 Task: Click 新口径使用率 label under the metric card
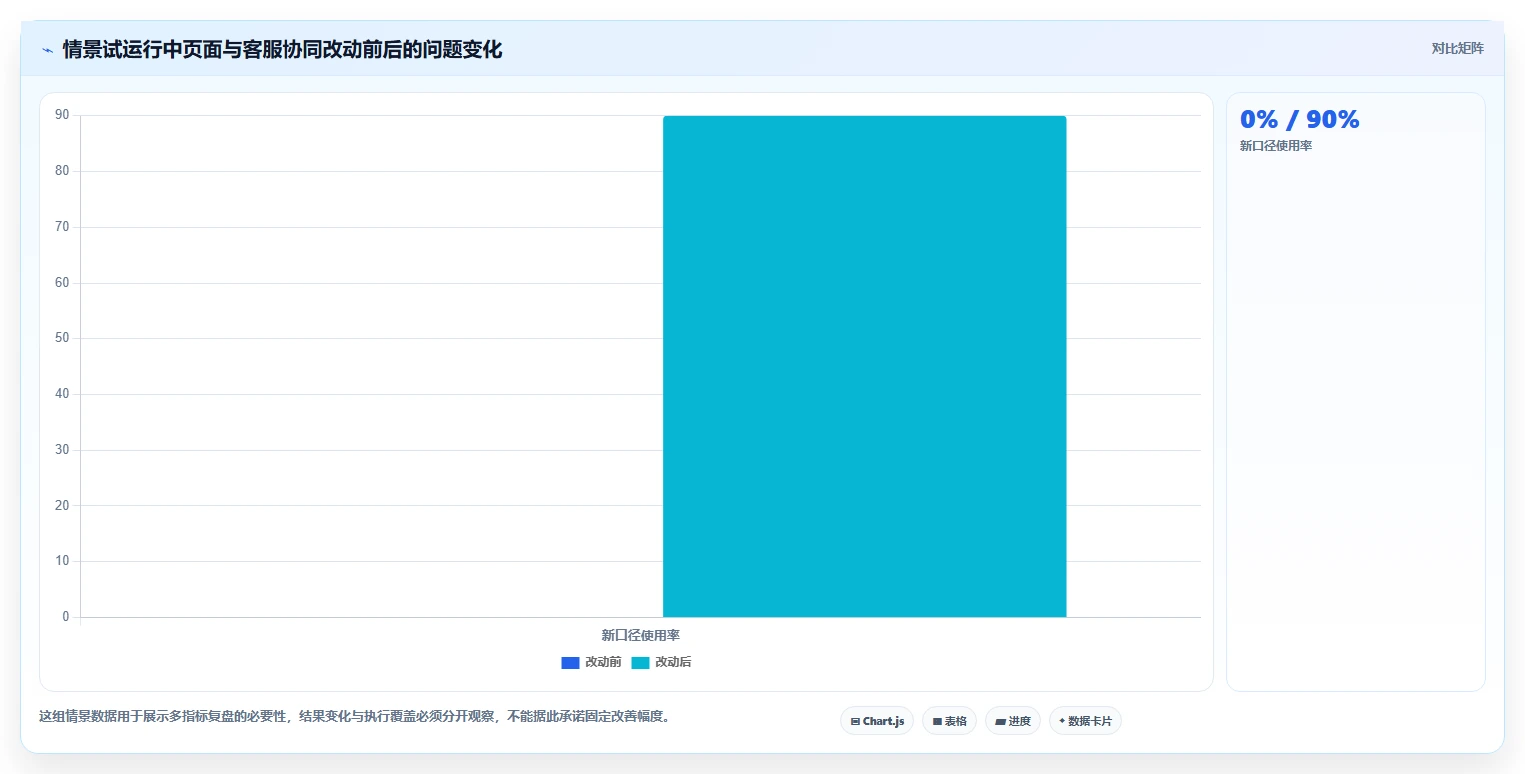click(x=1276, y=146)
